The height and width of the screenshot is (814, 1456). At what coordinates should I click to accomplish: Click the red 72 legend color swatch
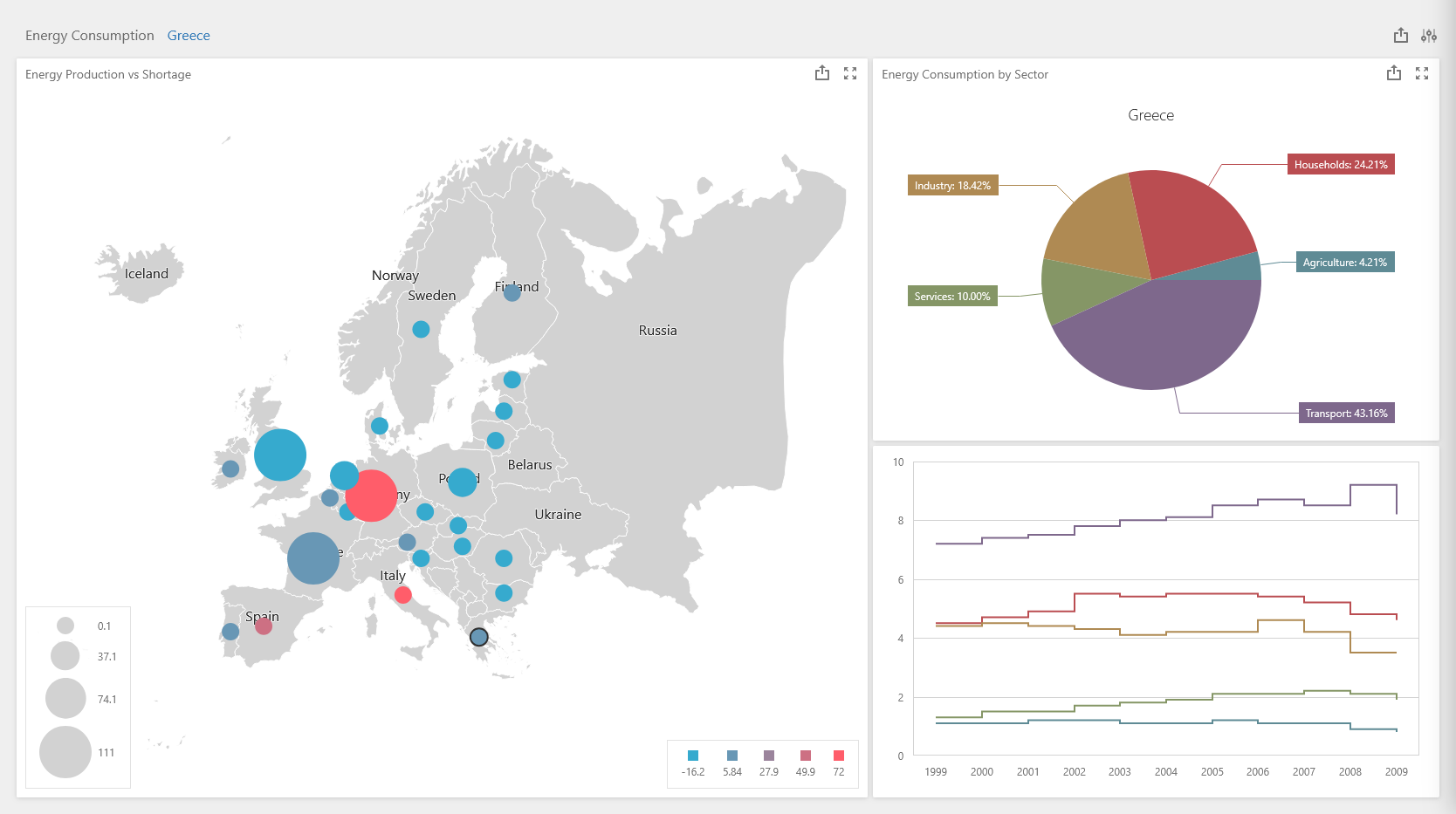click(839, 756)
